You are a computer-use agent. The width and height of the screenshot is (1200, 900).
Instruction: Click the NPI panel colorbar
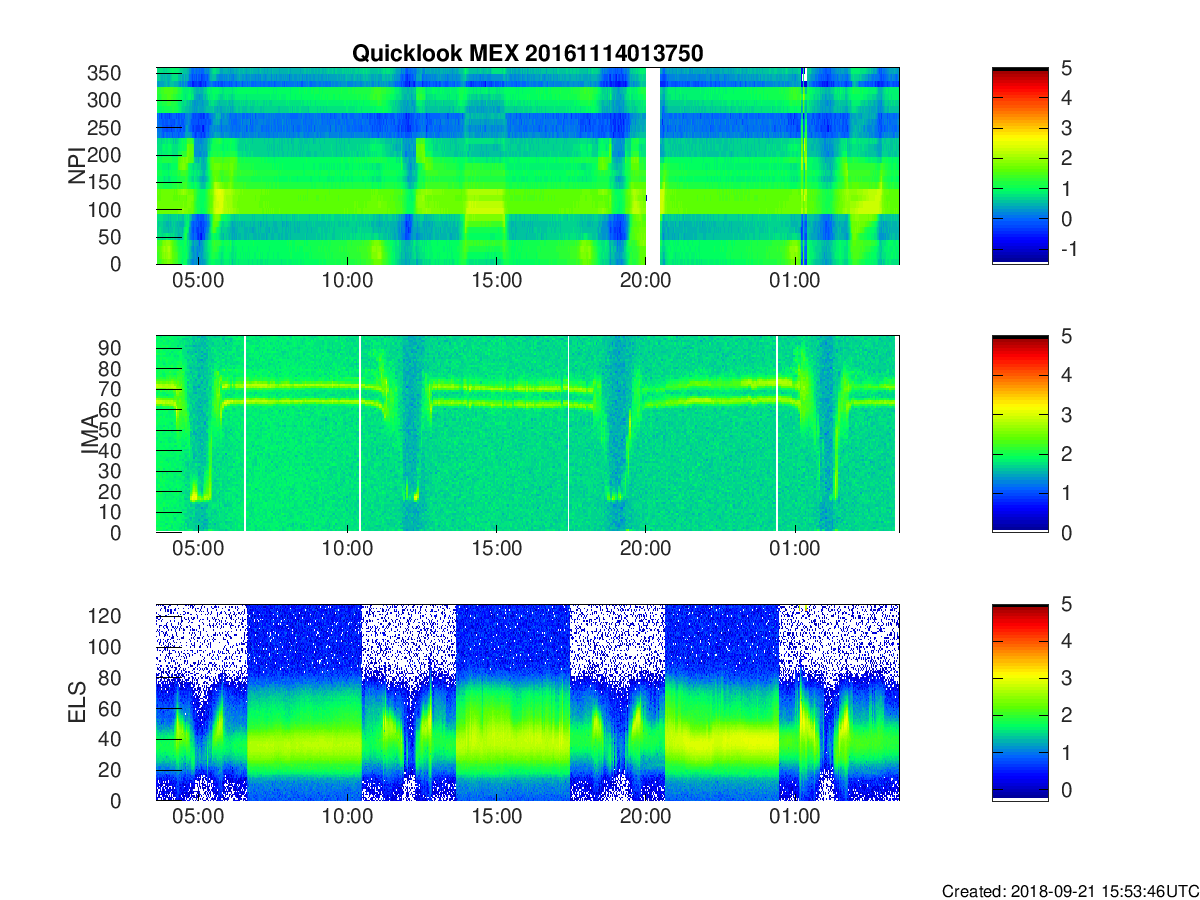1020,166
